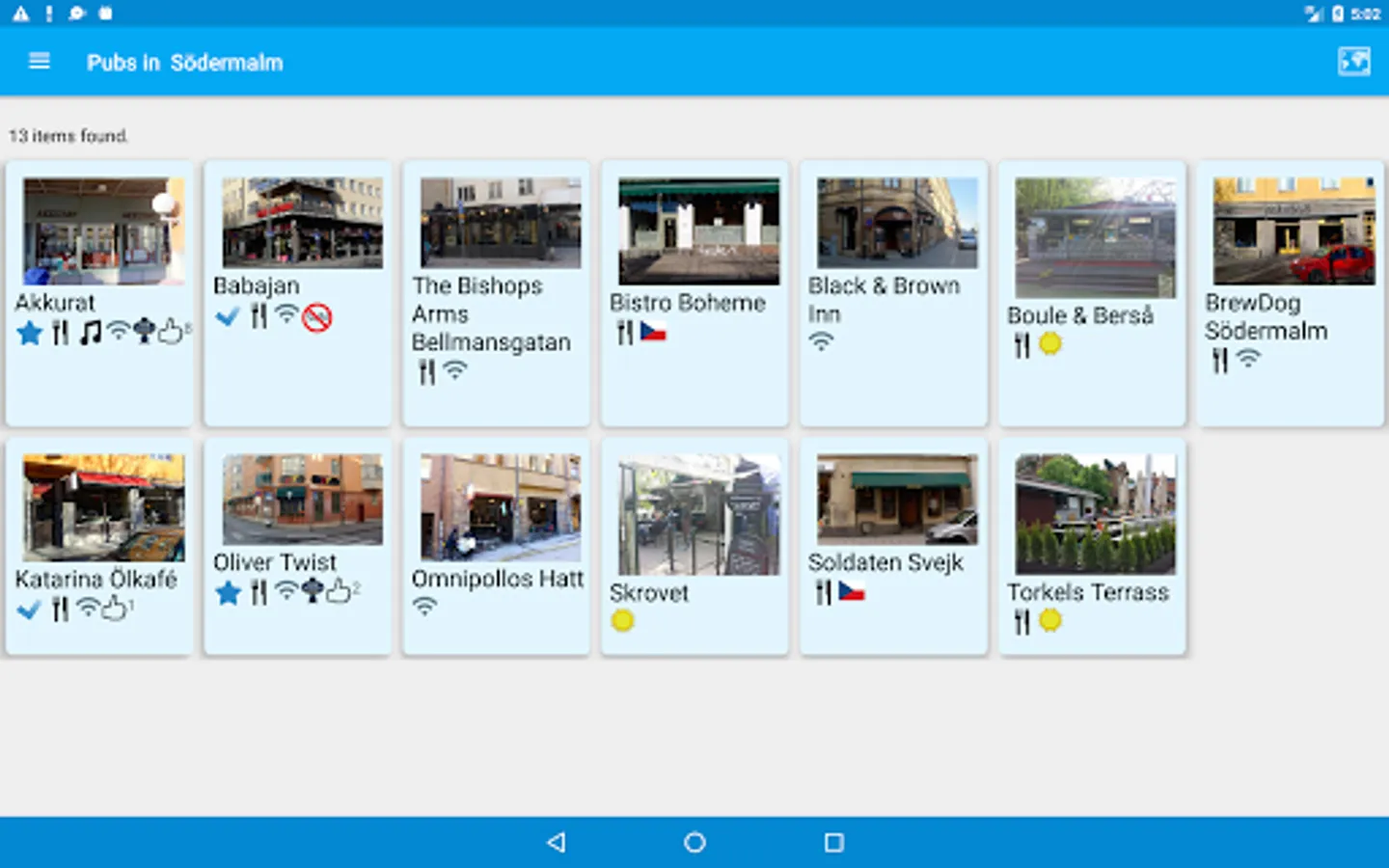The image size is (1389, 868).
Task: Open the Skrovet photo thumbnail
Action: coord(699,515)
